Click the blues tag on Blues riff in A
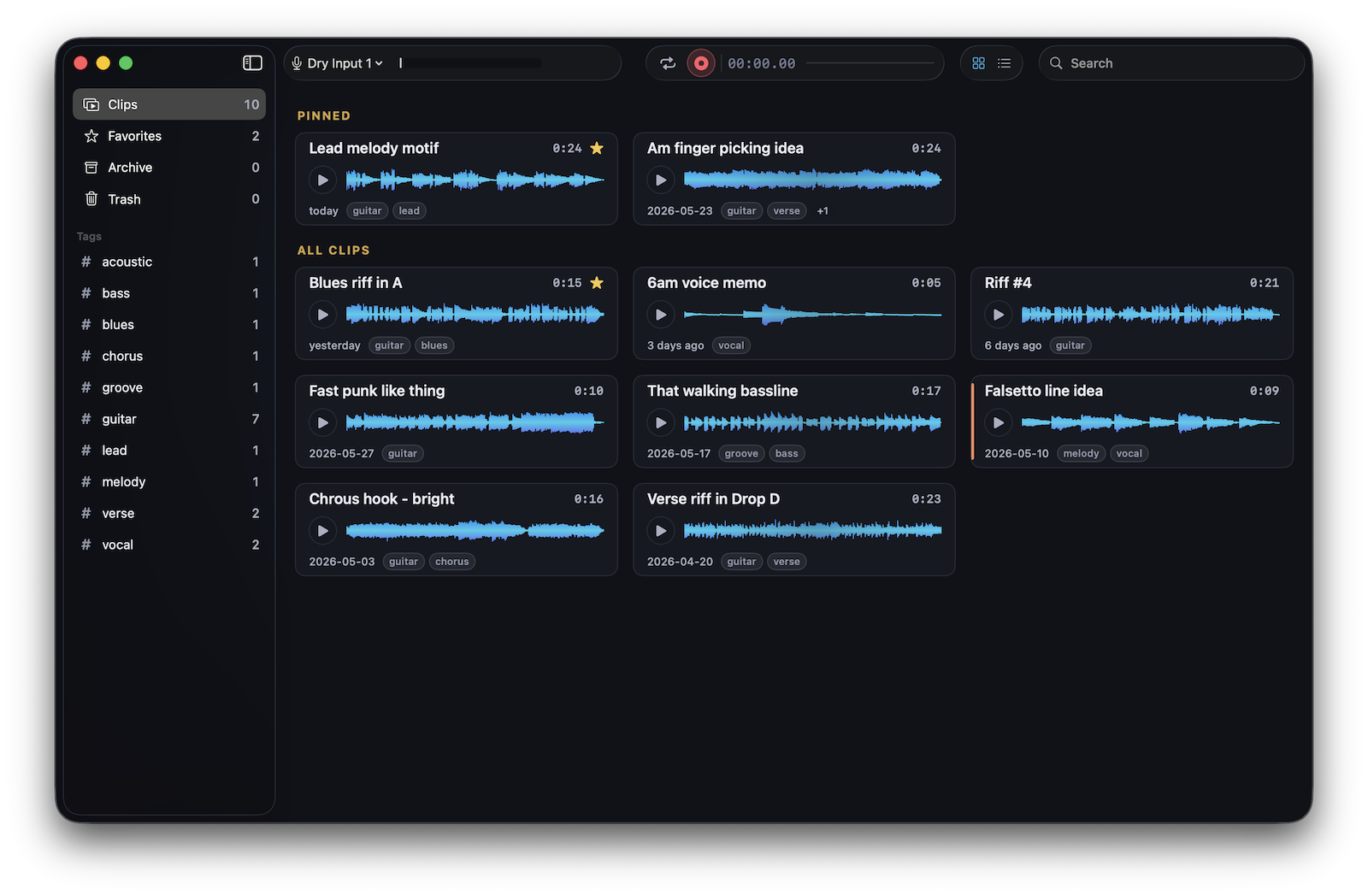1368x896 pixels. [434, 345]
